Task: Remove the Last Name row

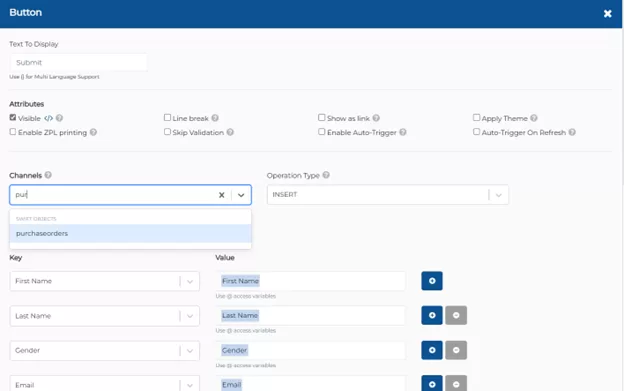Action: (456, 315)
